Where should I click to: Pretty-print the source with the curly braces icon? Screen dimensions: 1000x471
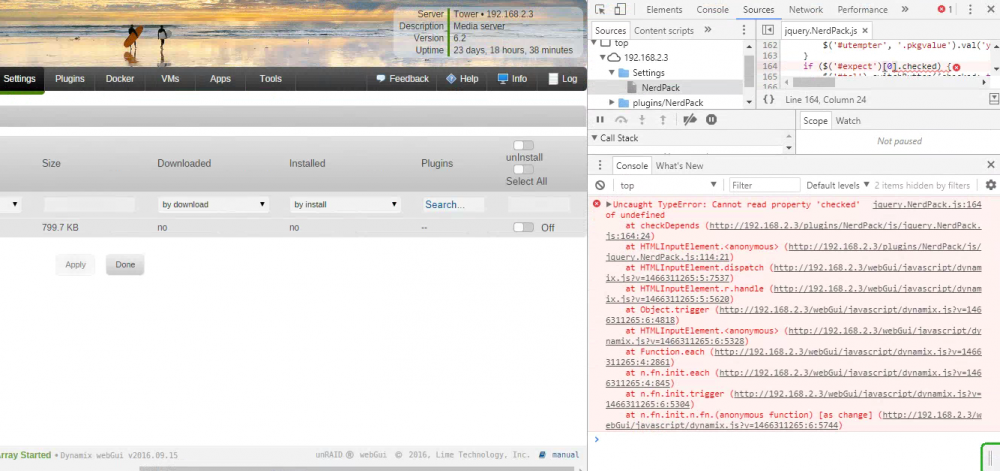768,99
